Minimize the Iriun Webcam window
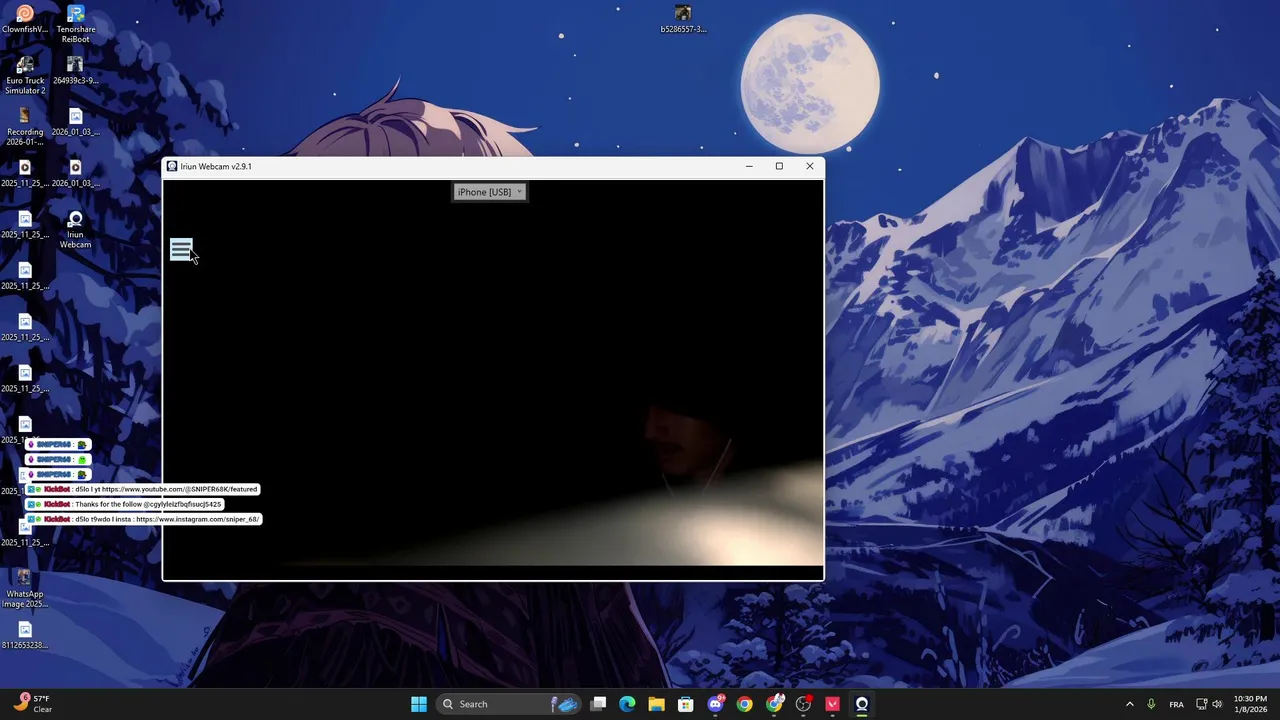 pyautogui.click(x=749, y=166)
